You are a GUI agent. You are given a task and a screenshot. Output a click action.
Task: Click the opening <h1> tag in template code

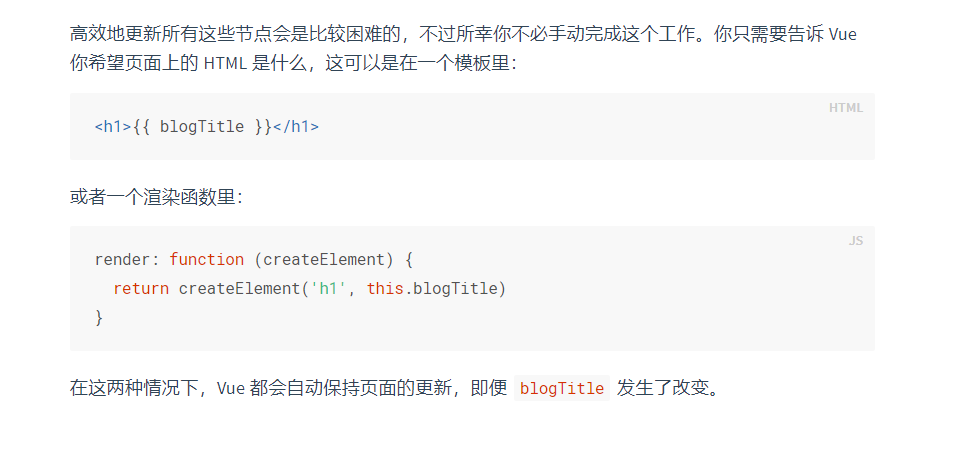113,127
